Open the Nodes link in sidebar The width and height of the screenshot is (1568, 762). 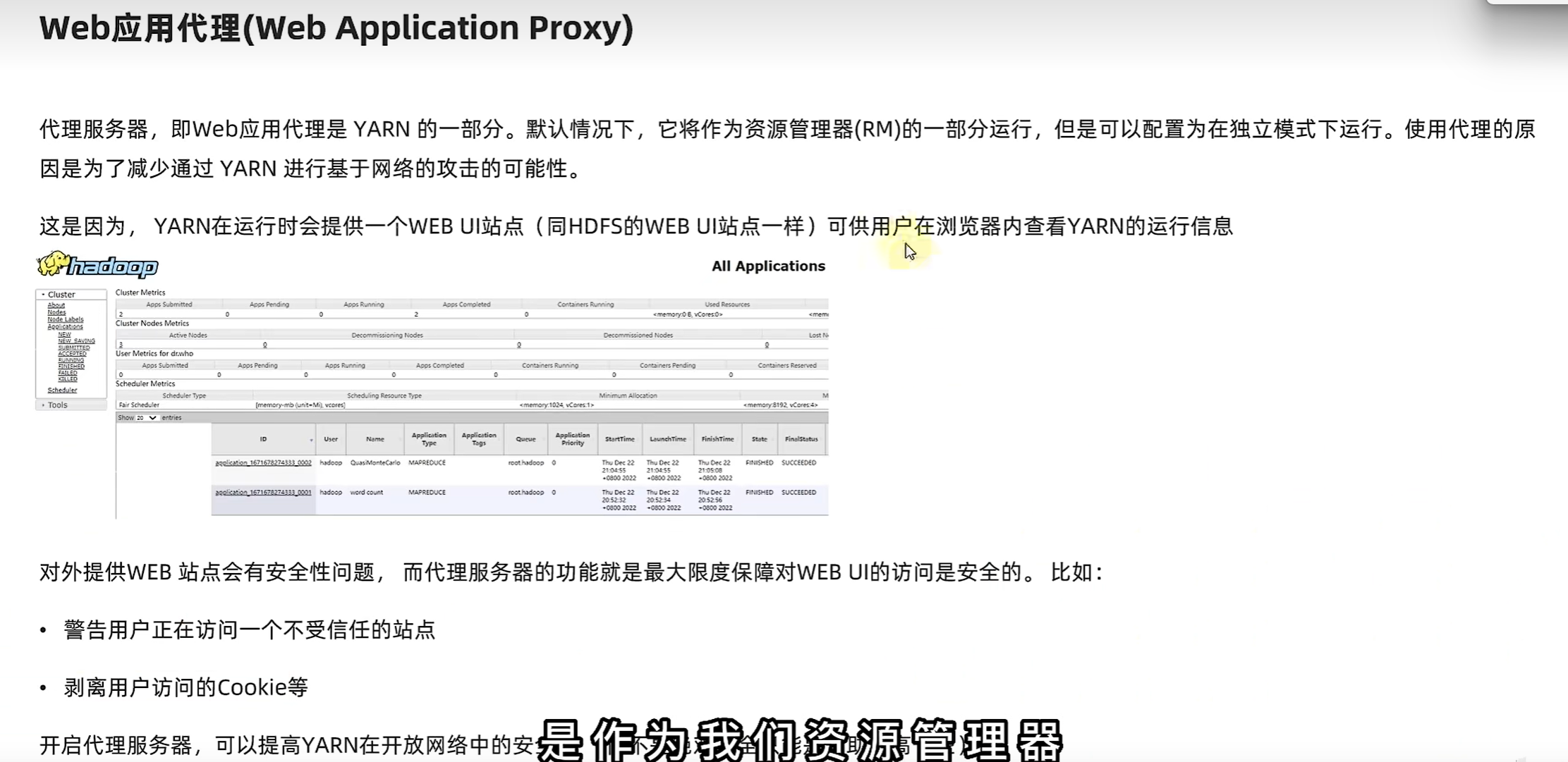point(56,312)
